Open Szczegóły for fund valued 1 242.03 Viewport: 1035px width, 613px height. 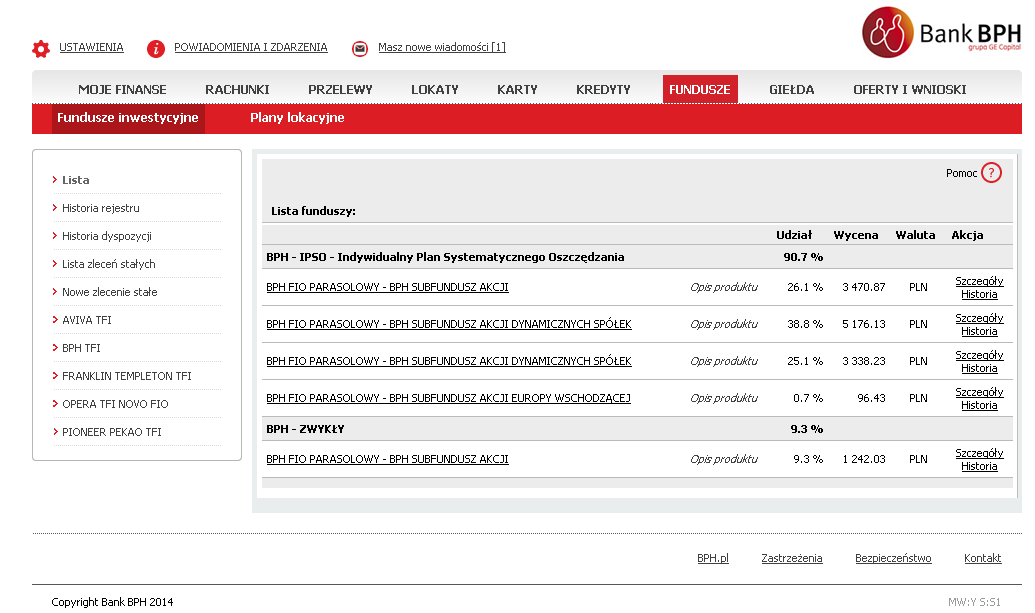click(979, 453)
